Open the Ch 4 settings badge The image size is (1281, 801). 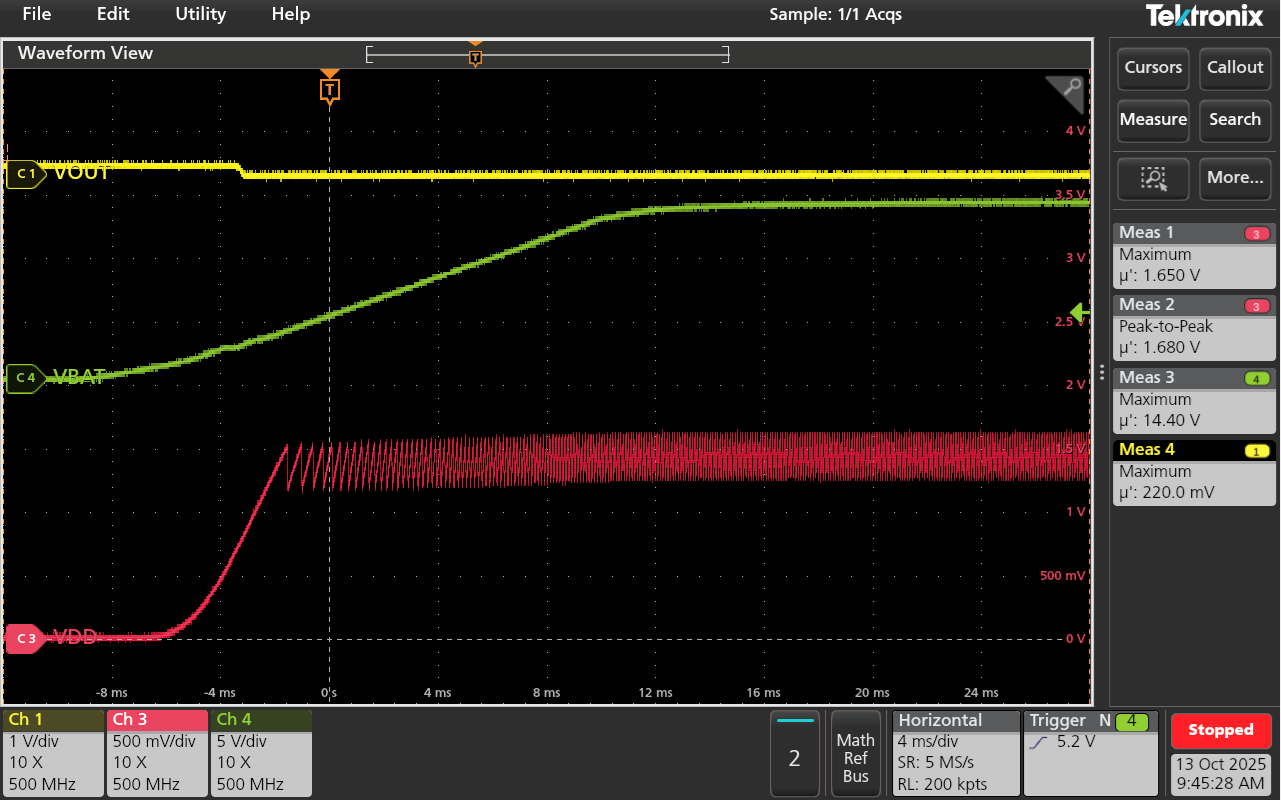pyautogui.click(x=261, y=753)
